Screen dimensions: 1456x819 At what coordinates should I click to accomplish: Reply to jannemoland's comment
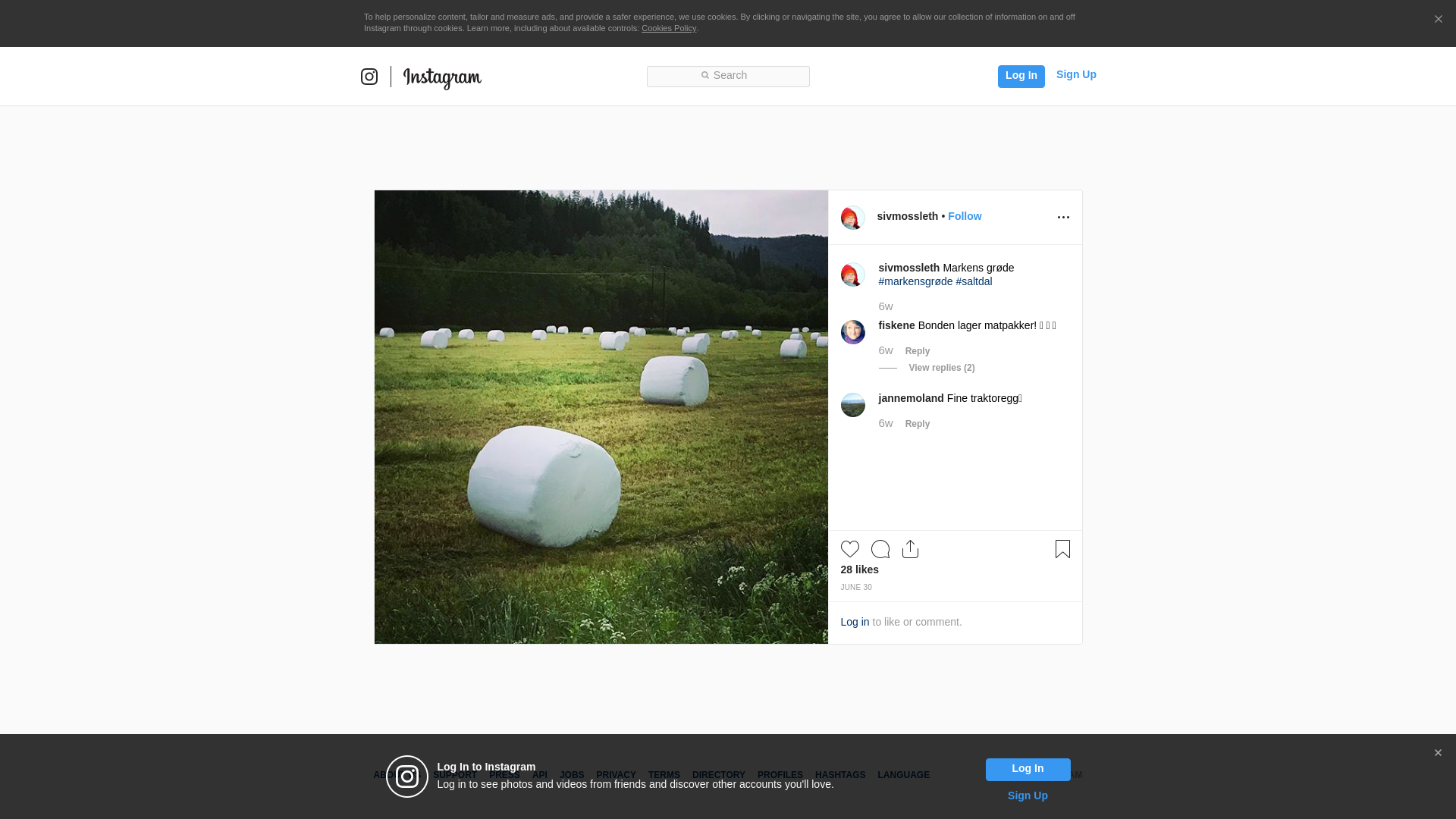pyautogui.click(x=918, y=424)
